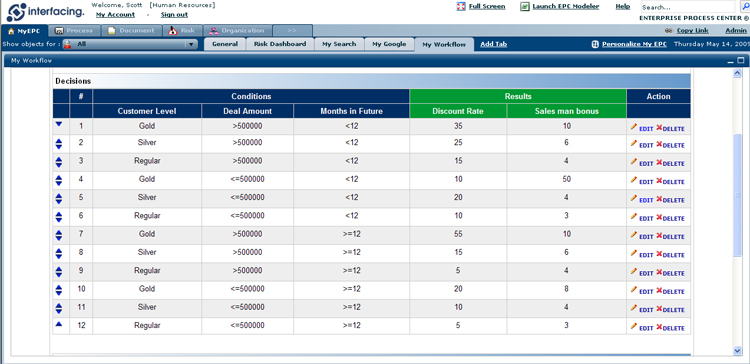The image size is (750, 364).
Task: Move decision row 12 up
Action: tap(59, 324)
